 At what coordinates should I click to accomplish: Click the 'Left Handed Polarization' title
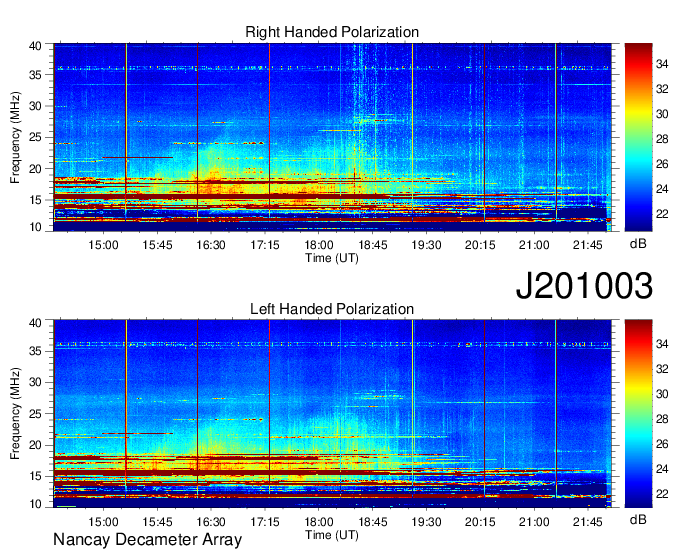(x=332, y=309)
